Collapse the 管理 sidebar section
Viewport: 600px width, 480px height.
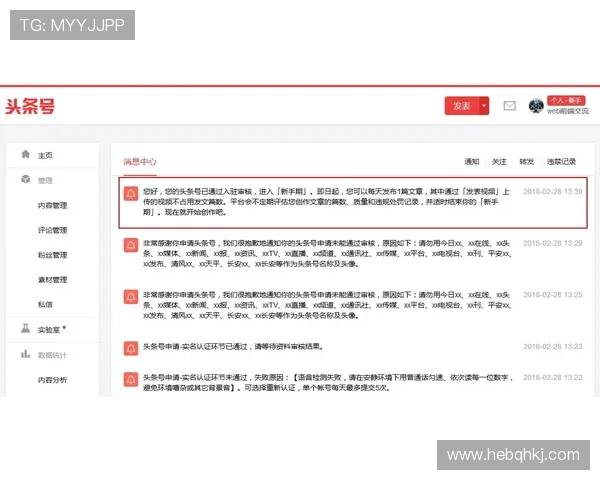point(45,180)
